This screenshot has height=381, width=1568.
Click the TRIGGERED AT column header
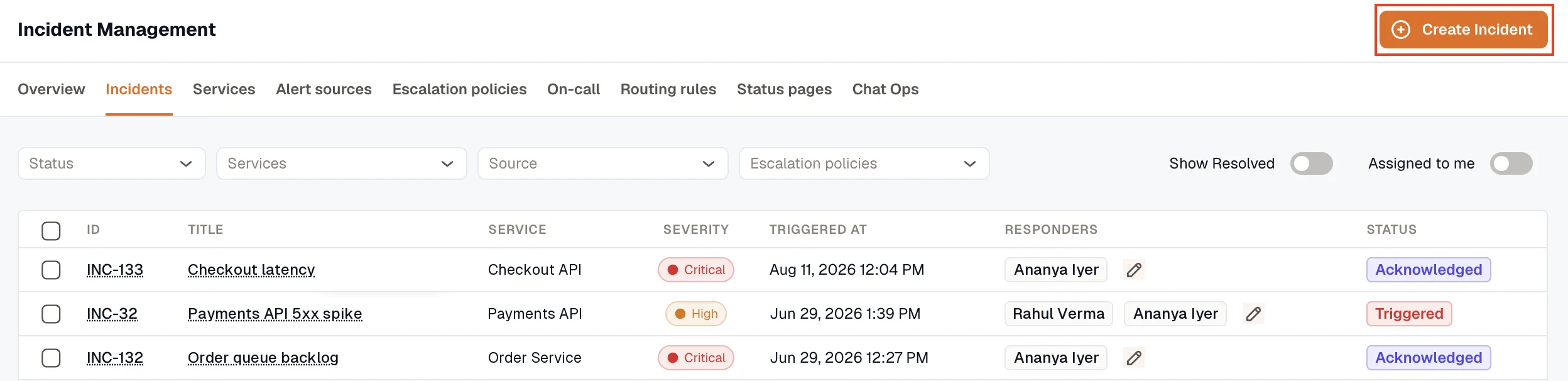[x=818, y=229]
